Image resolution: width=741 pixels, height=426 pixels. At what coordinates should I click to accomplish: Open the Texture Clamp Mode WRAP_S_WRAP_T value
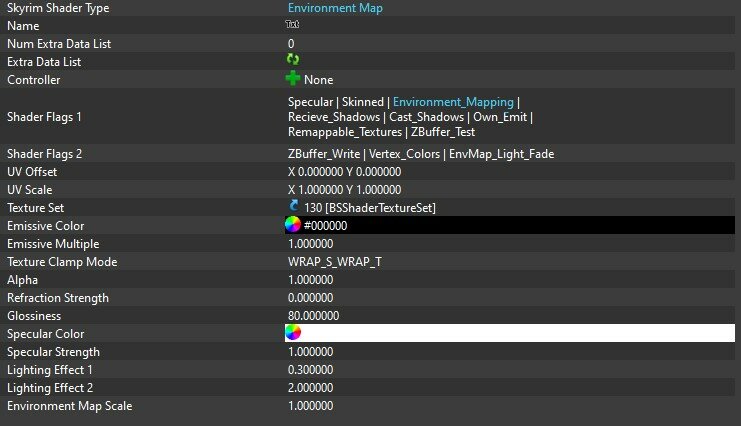click(x=335, y=262)
